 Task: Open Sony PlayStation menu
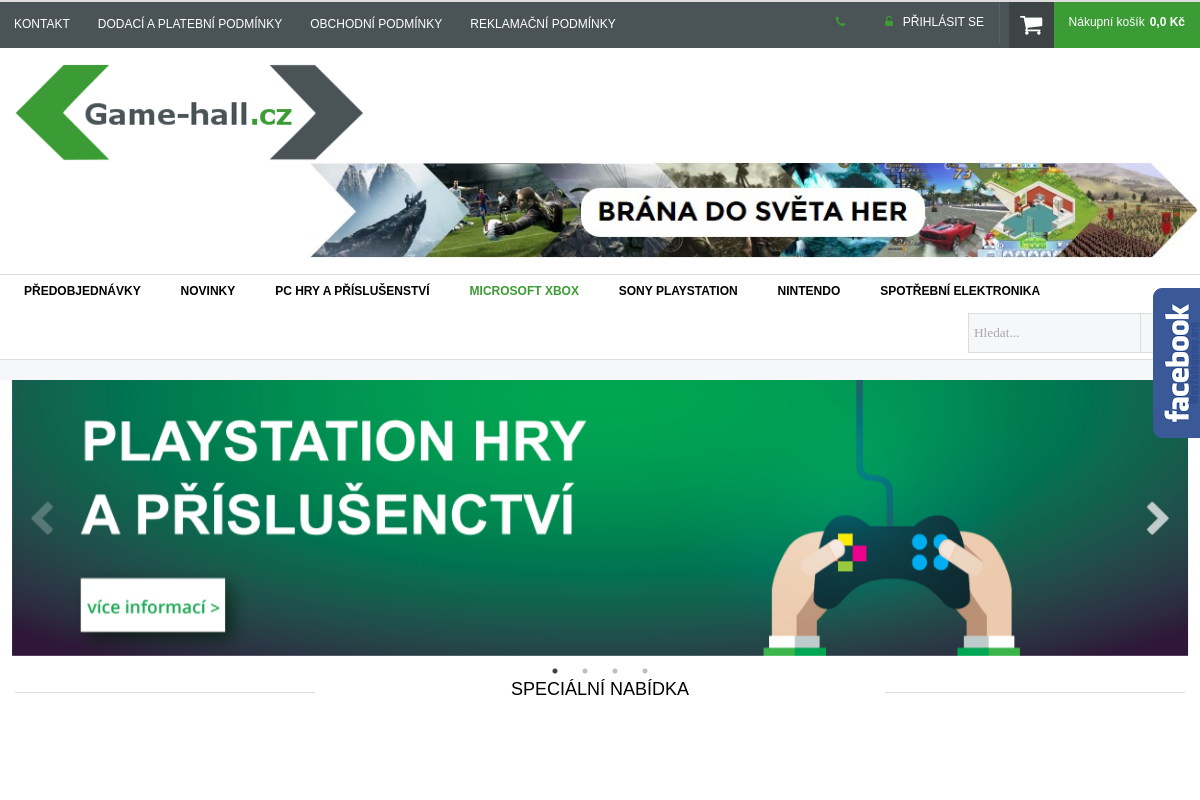click(x=678, y=291)
